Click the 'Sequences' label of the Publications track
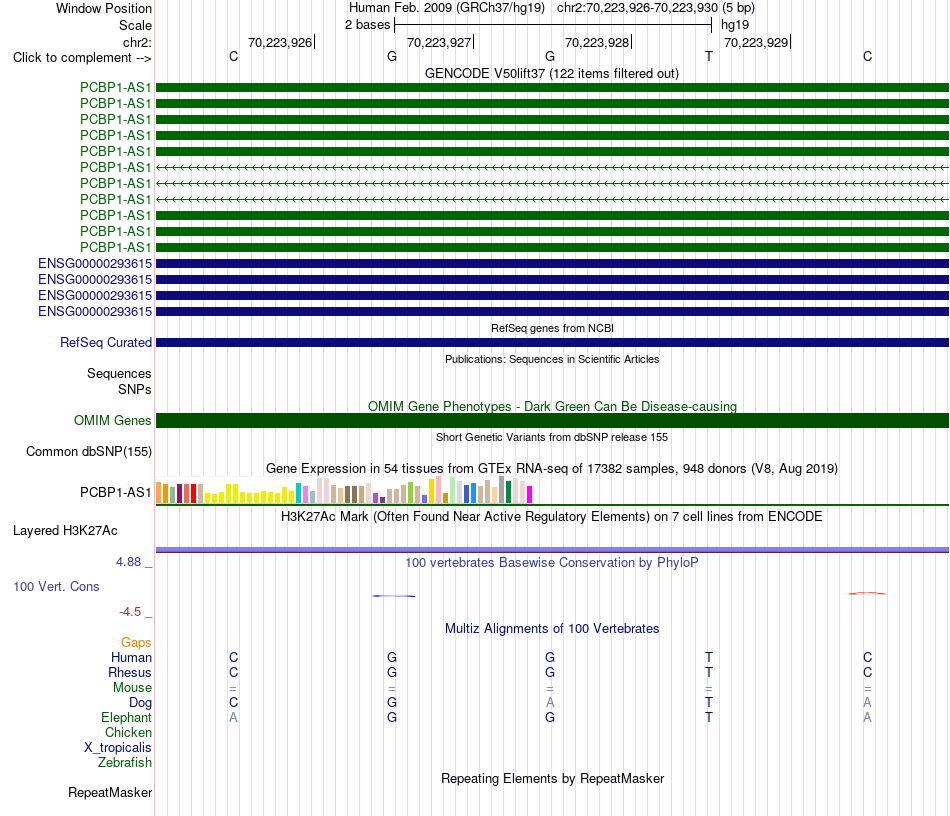 [x=119, y=373]
